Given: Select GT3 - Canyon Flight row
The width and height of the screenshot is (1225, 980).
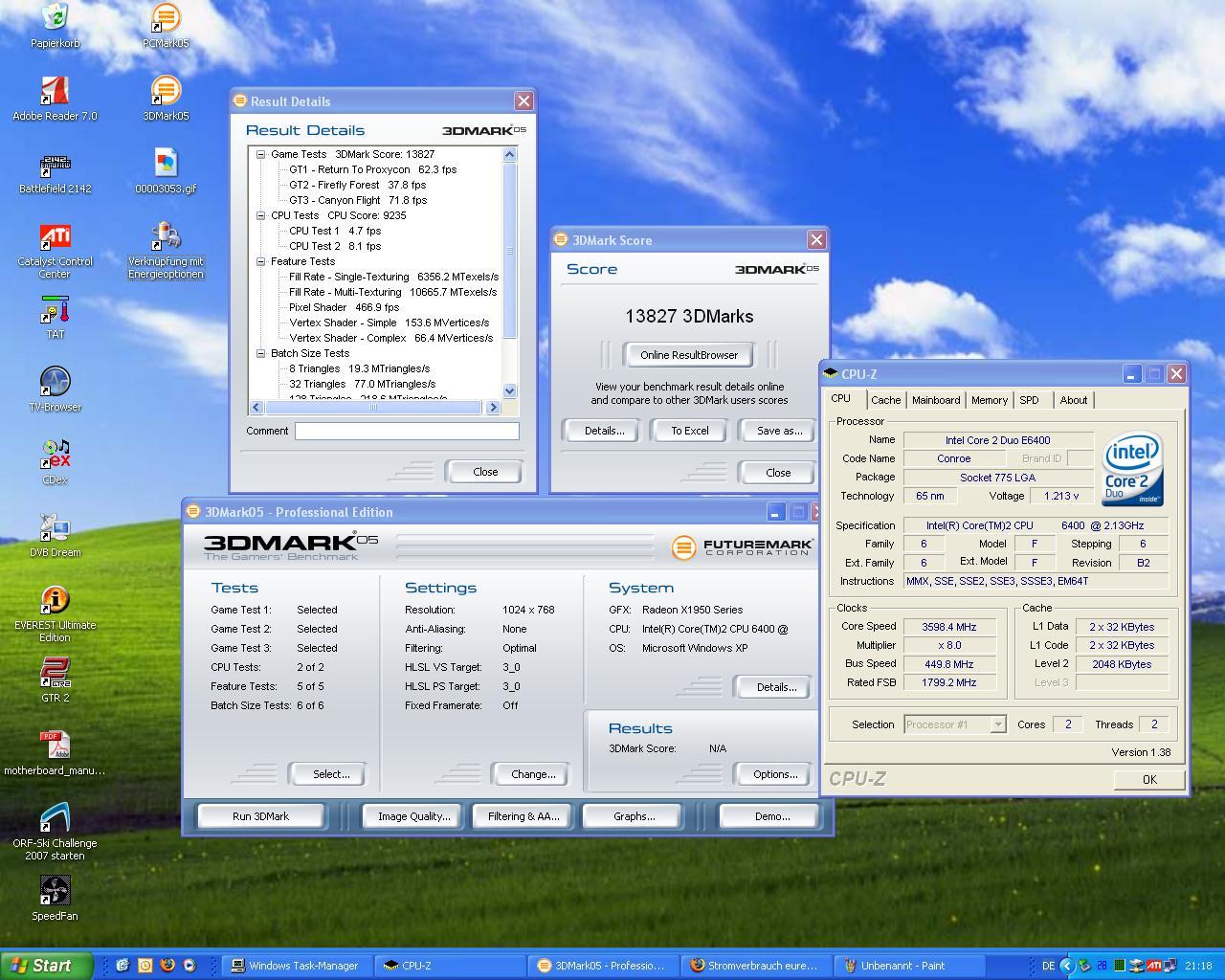Looking at the screenshot, I should point(357,200).
